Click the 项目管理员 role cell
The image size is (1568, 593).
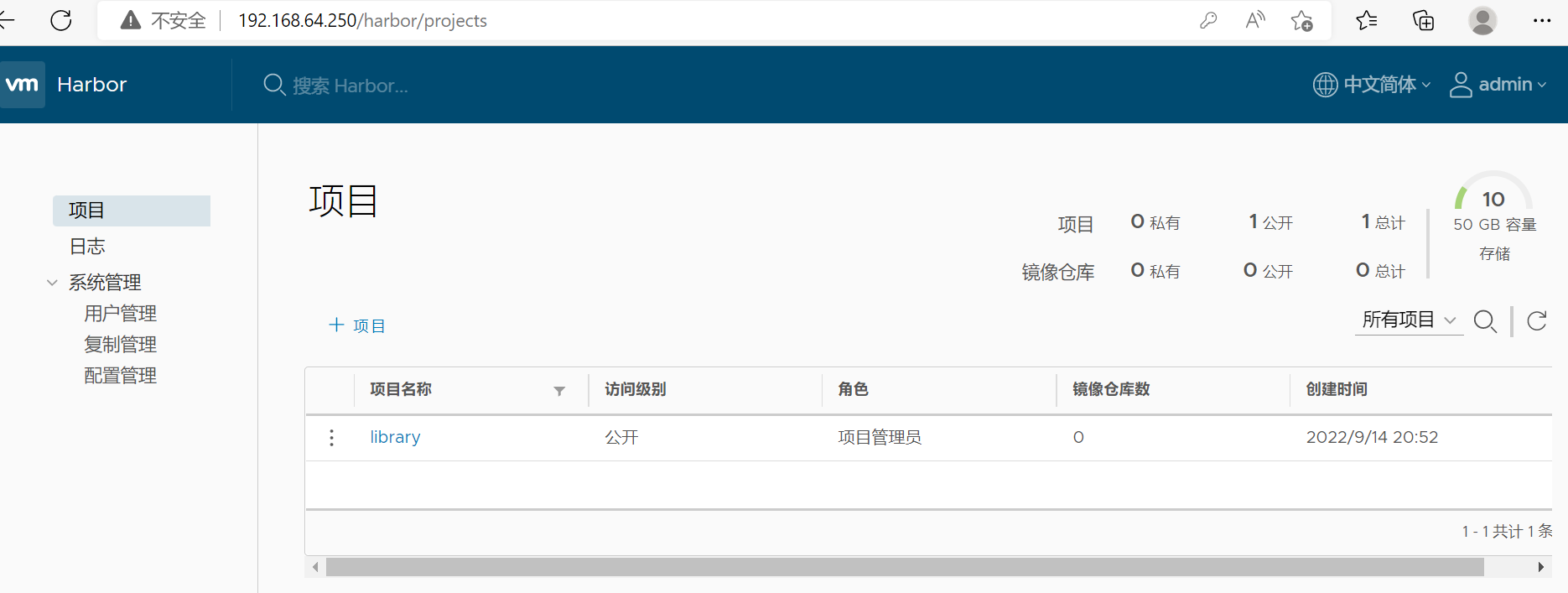[x=880, y=437]
